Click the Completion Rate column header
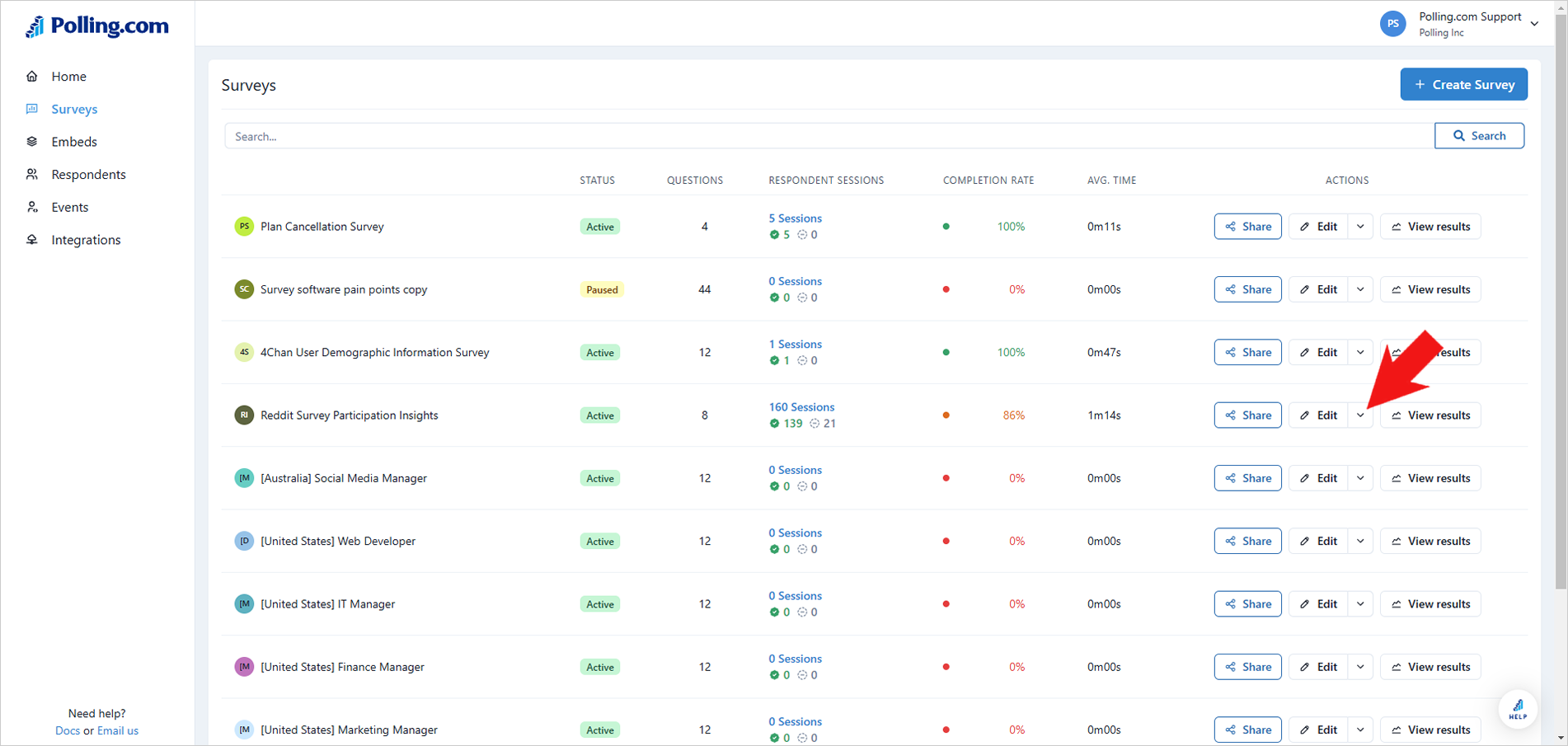The height and width of the screenshot is (746, 1568). (x=988, y=180)
